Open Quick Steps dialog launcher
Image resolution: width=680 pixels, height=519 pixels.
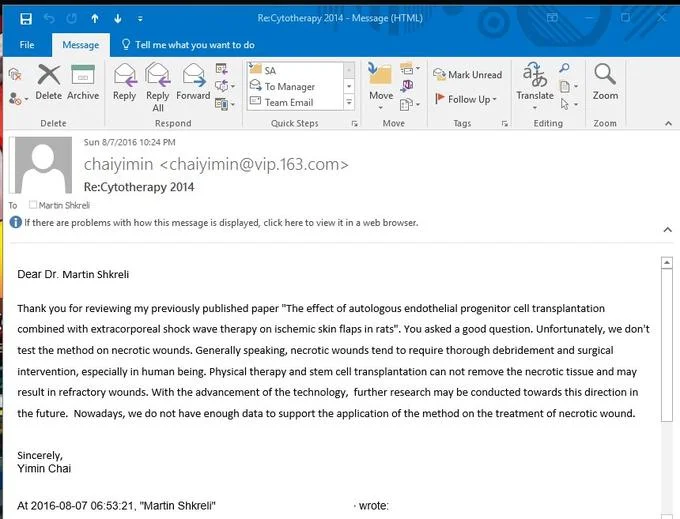(355, 124)
